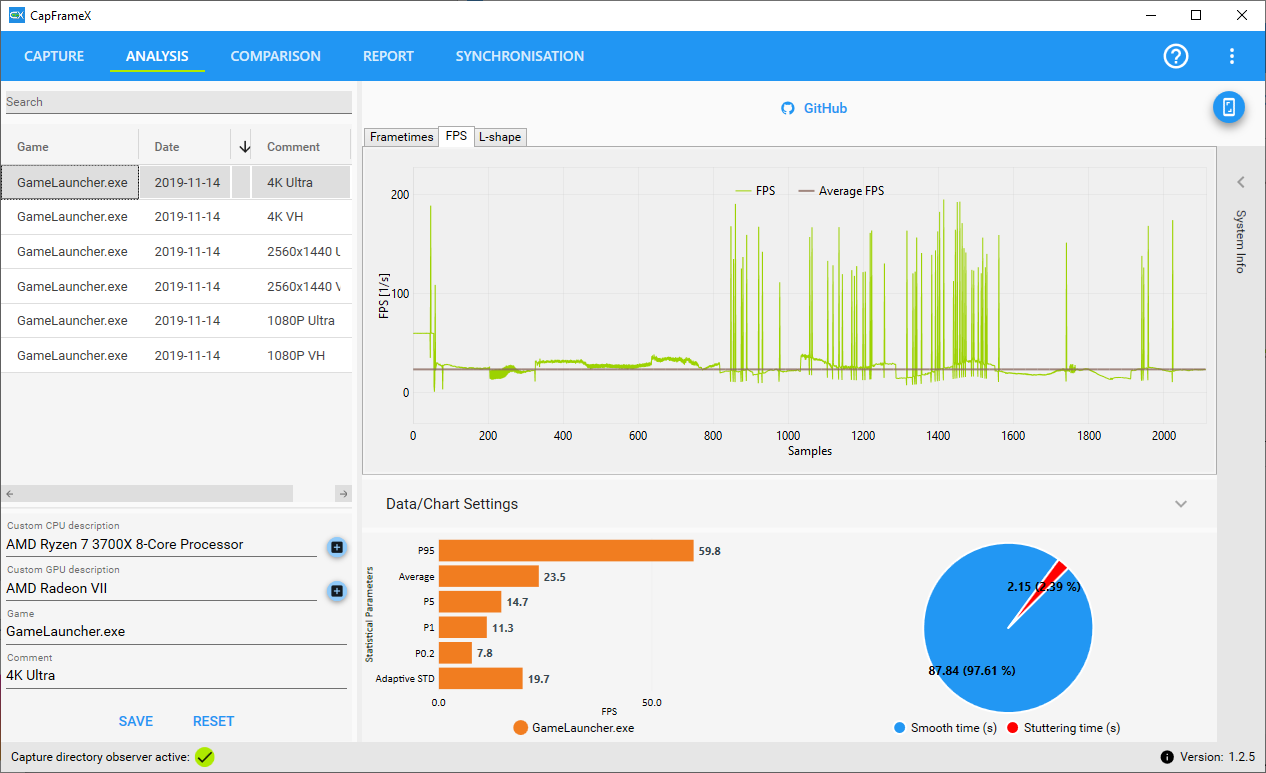This screenshot has width=1266, height=773.
Task: Toggle the Average FPS legend entry
Action: pyautogui.click(x=841, y=191)
